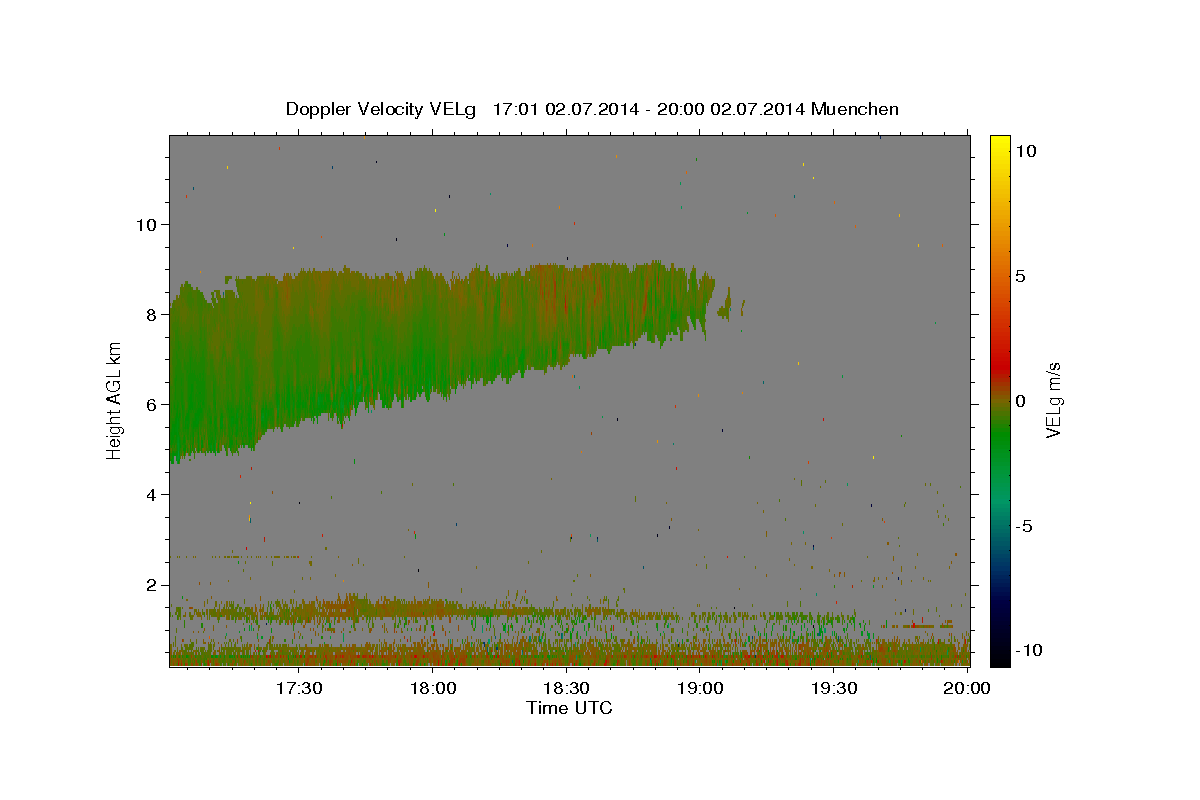
Task: Click the 'Muenchen' location in the title
Action: pos(856,109)
